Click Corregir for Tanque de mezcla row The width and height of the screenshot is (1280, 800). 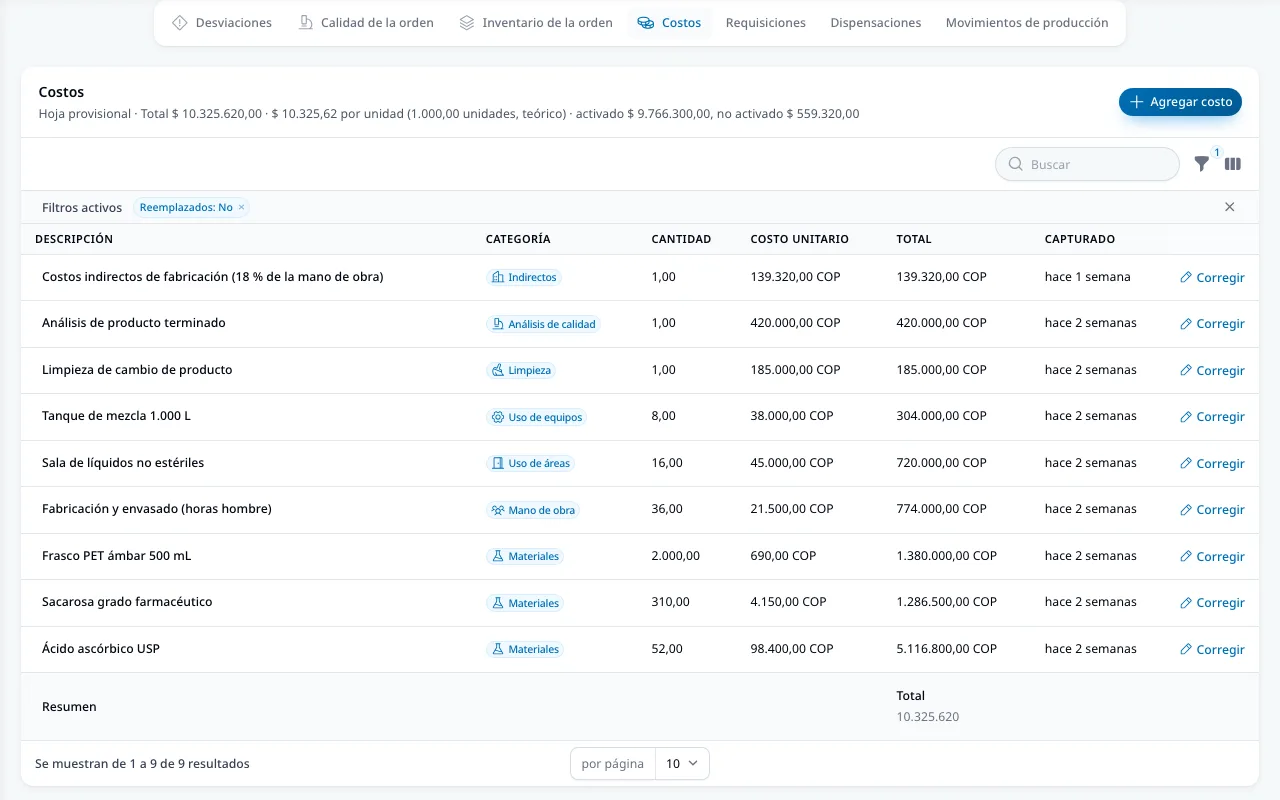tap(1212, 417)
